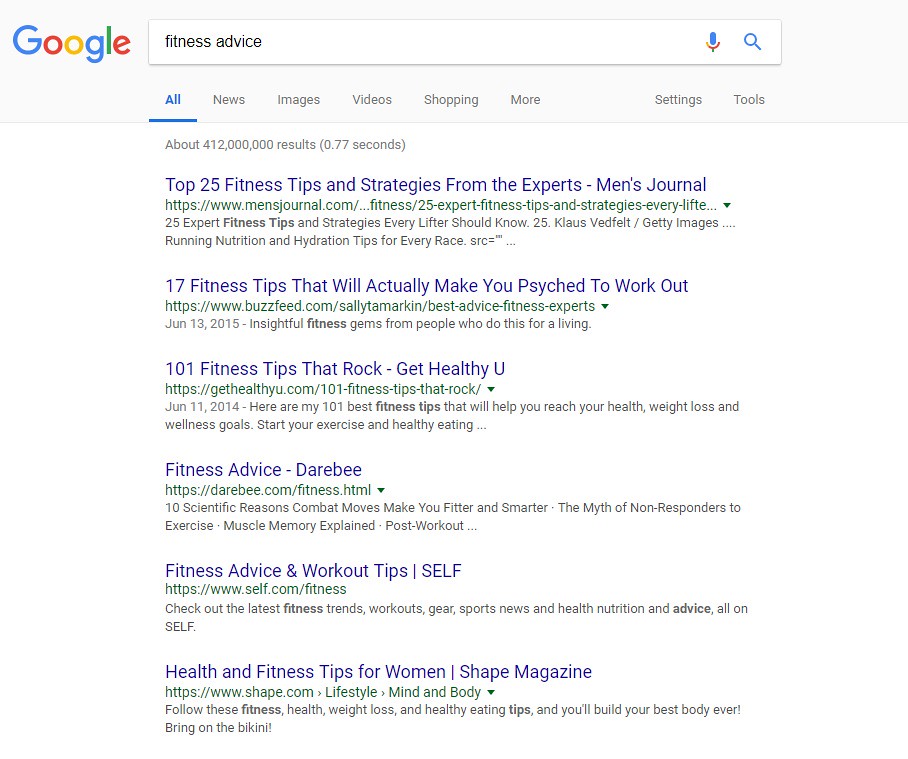
Task: Open the Men's Journal Top 25 Fitness Tips result
Action: click(x=435, y=185)
